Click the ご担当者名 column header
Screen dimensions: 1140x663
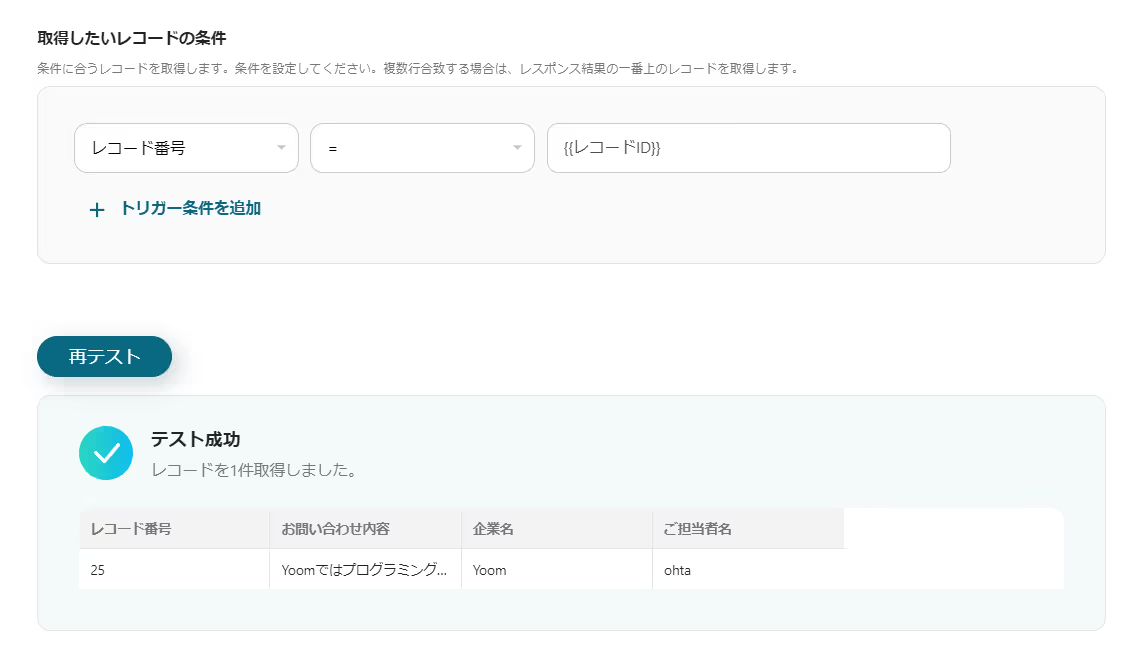[748, 529]
